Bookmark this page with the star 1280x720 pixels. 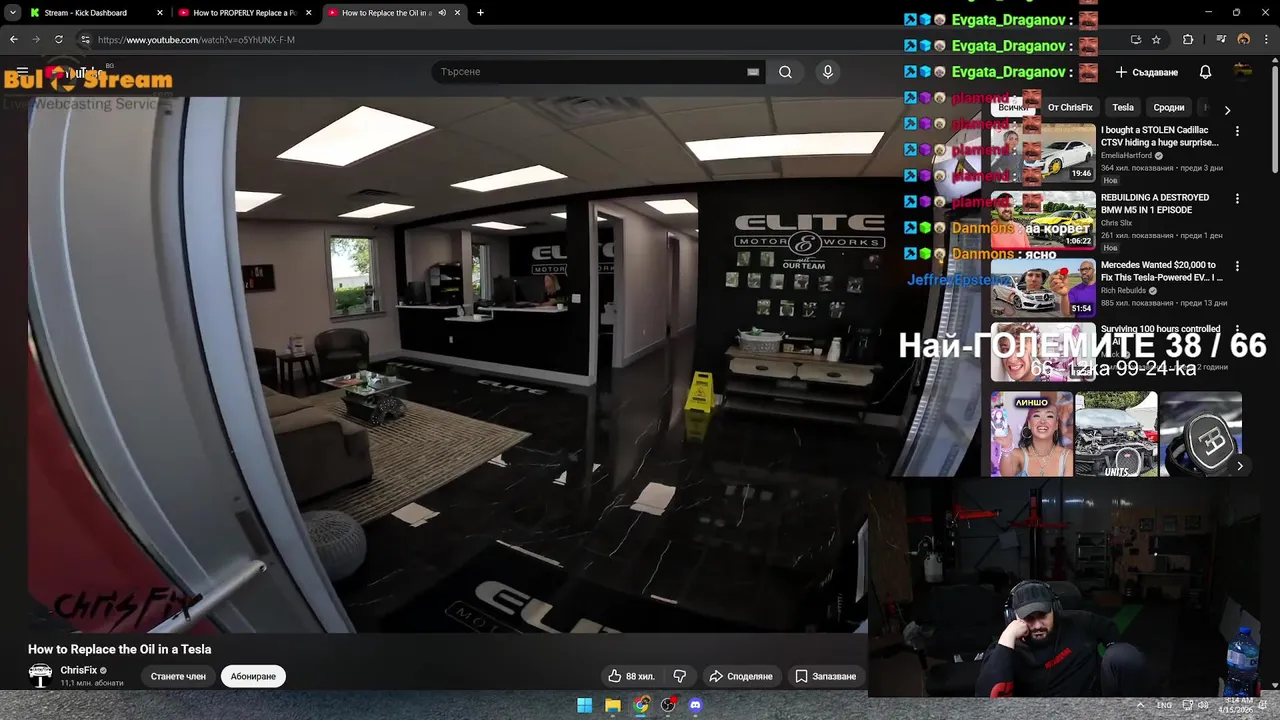pyautogui.click(x=1157, y=40)
